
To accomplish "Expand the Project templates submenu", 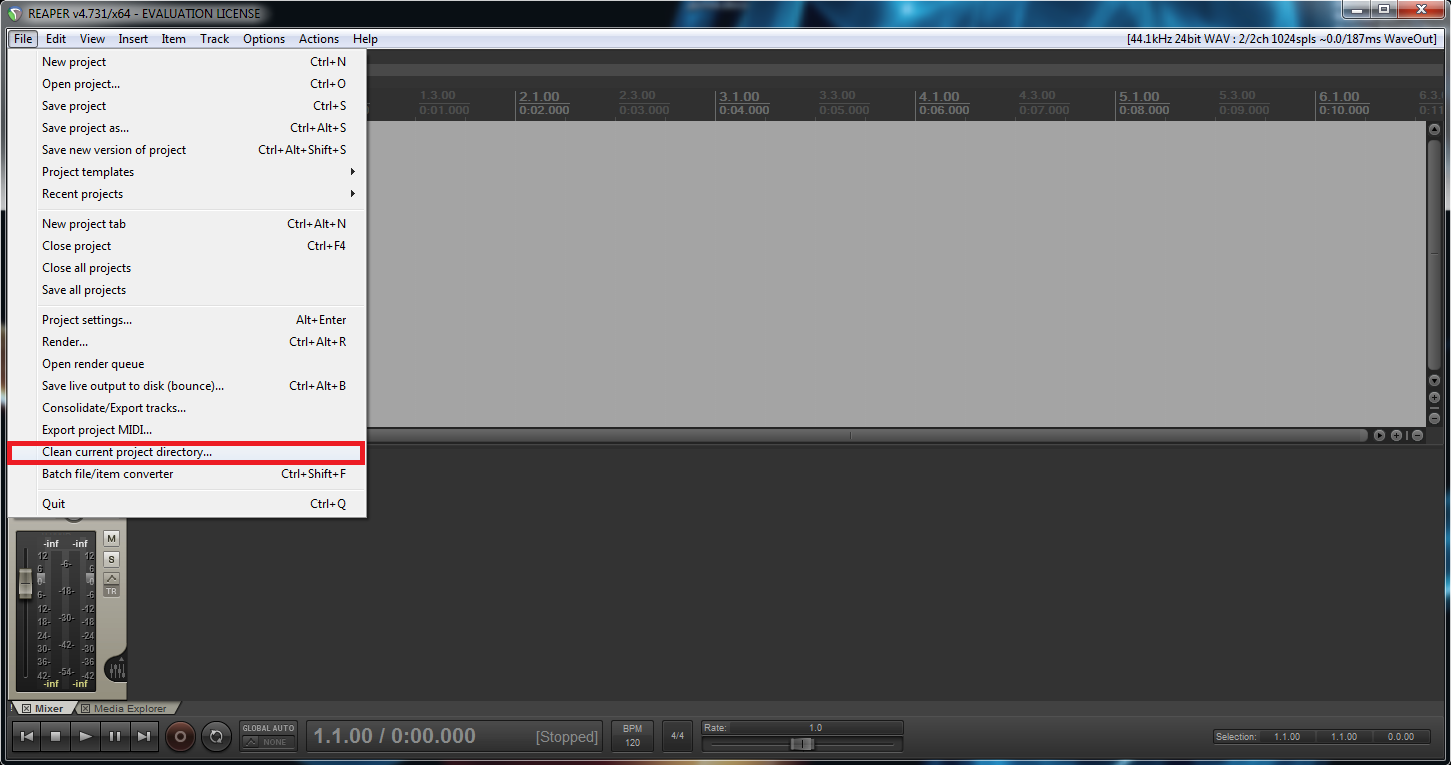I will point(197,172).
